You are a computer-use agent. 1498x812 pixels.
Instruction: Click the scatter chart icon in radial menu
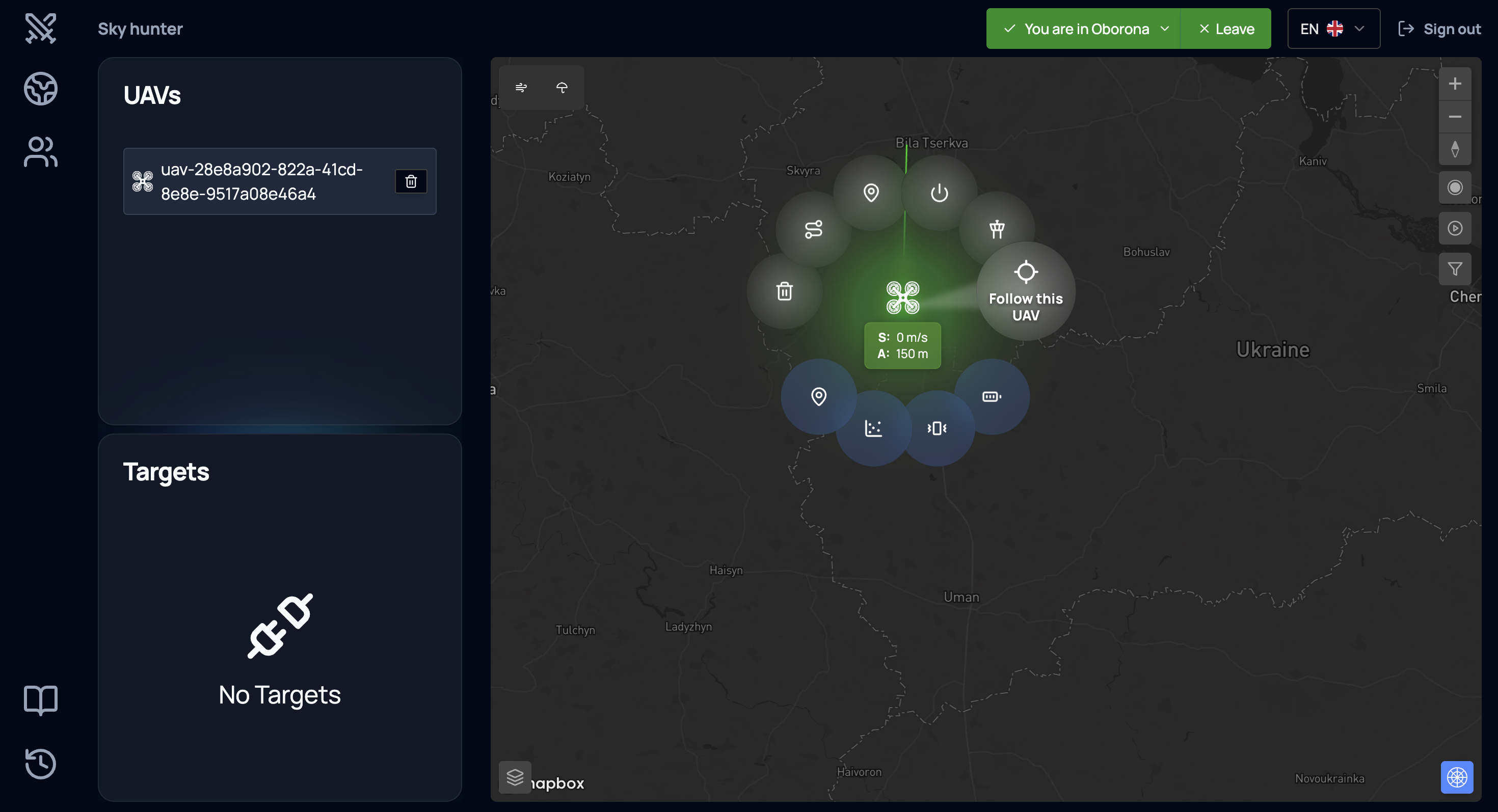click(873, 428)
